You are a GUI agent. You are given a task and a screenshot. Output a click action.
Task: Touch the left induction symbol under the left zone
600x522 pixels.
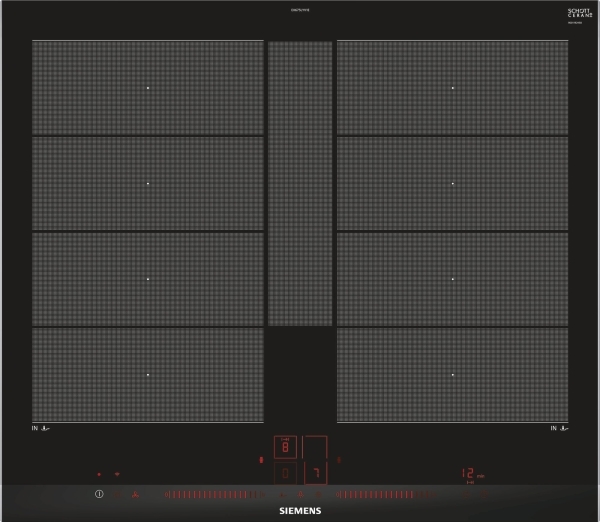tap(41, 429)
